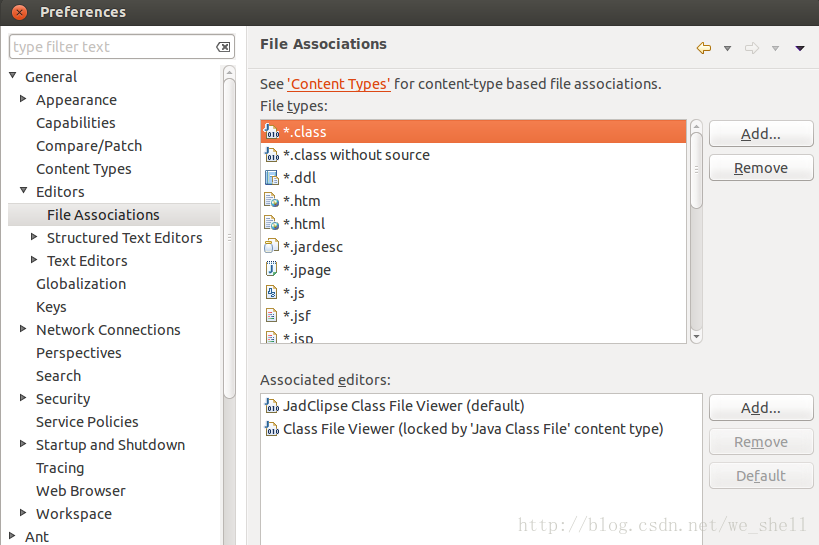Open the back history dropdown arrow
The width and height of the screenshot is (819, 545).
coord(727,49)
